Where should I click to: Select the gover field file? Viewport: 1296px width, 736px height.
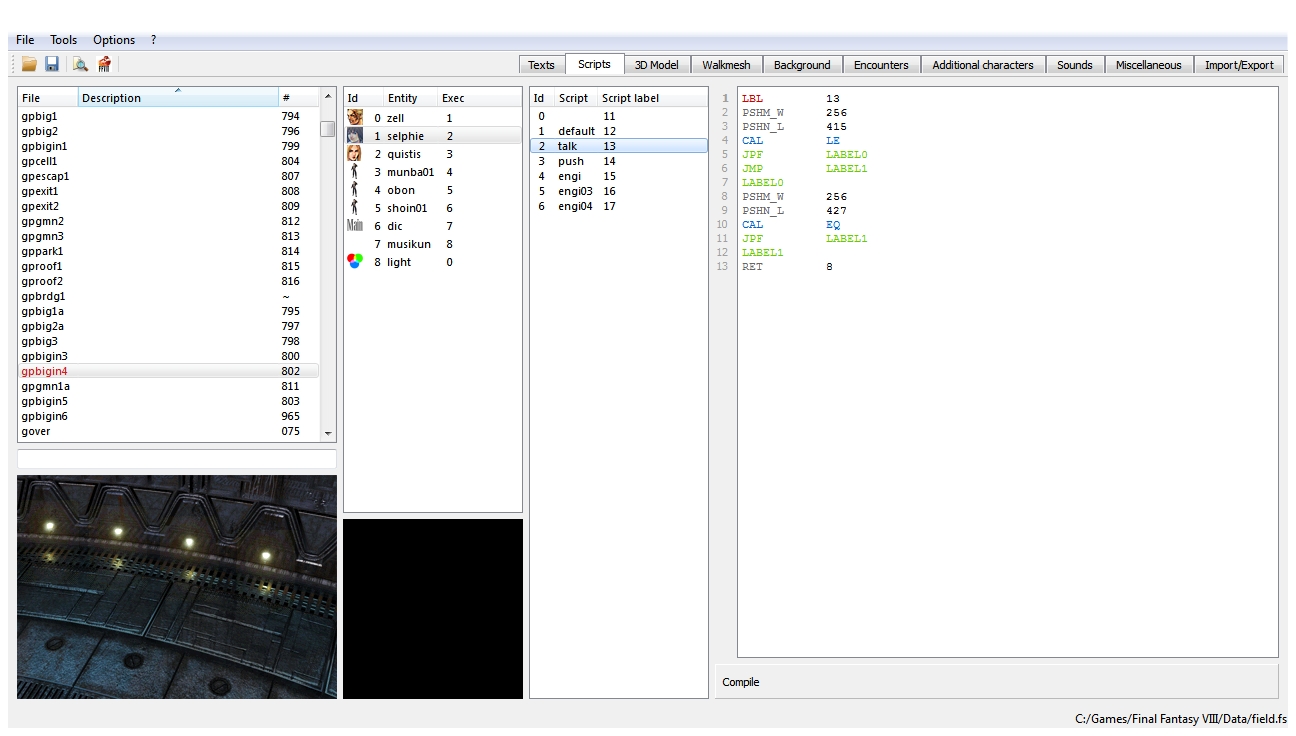[168, 431]
